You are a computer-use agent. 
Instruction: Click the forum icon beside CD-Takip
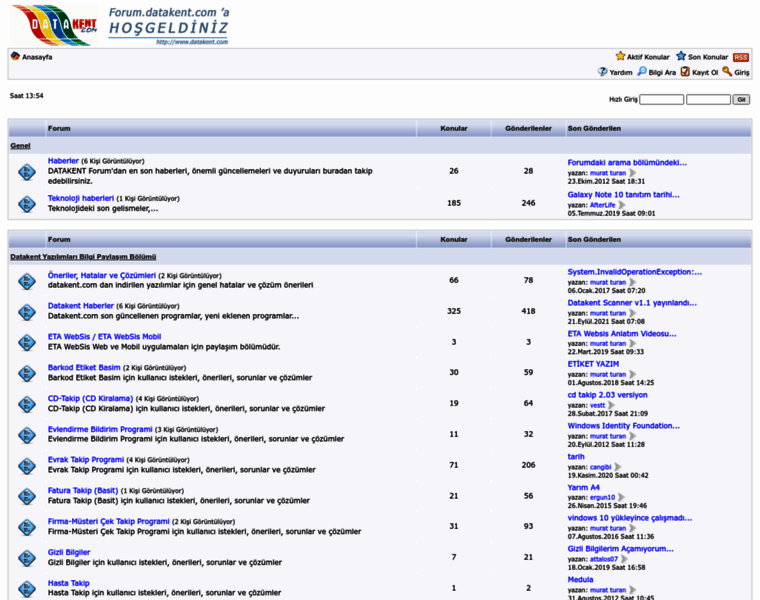(x=27, y=404)
